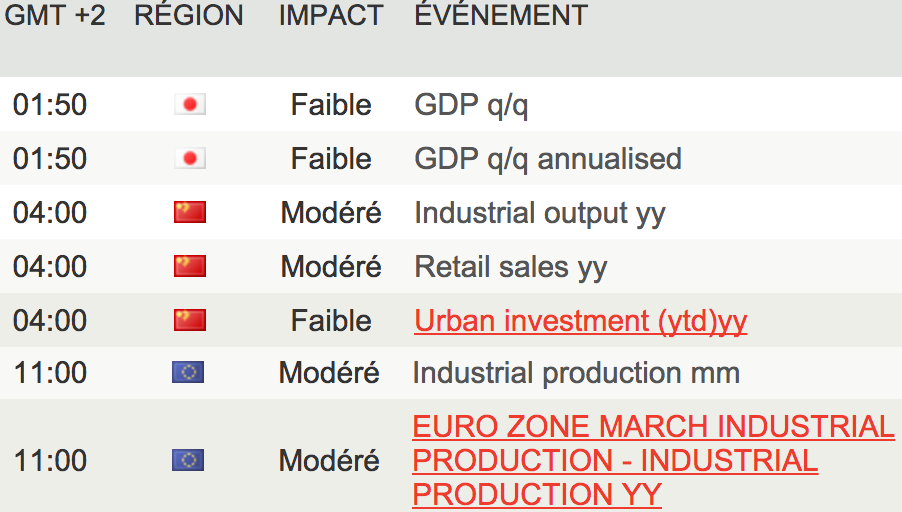
Task: Click Modéré impact in Retail sales row
Action: coord(331,267)
